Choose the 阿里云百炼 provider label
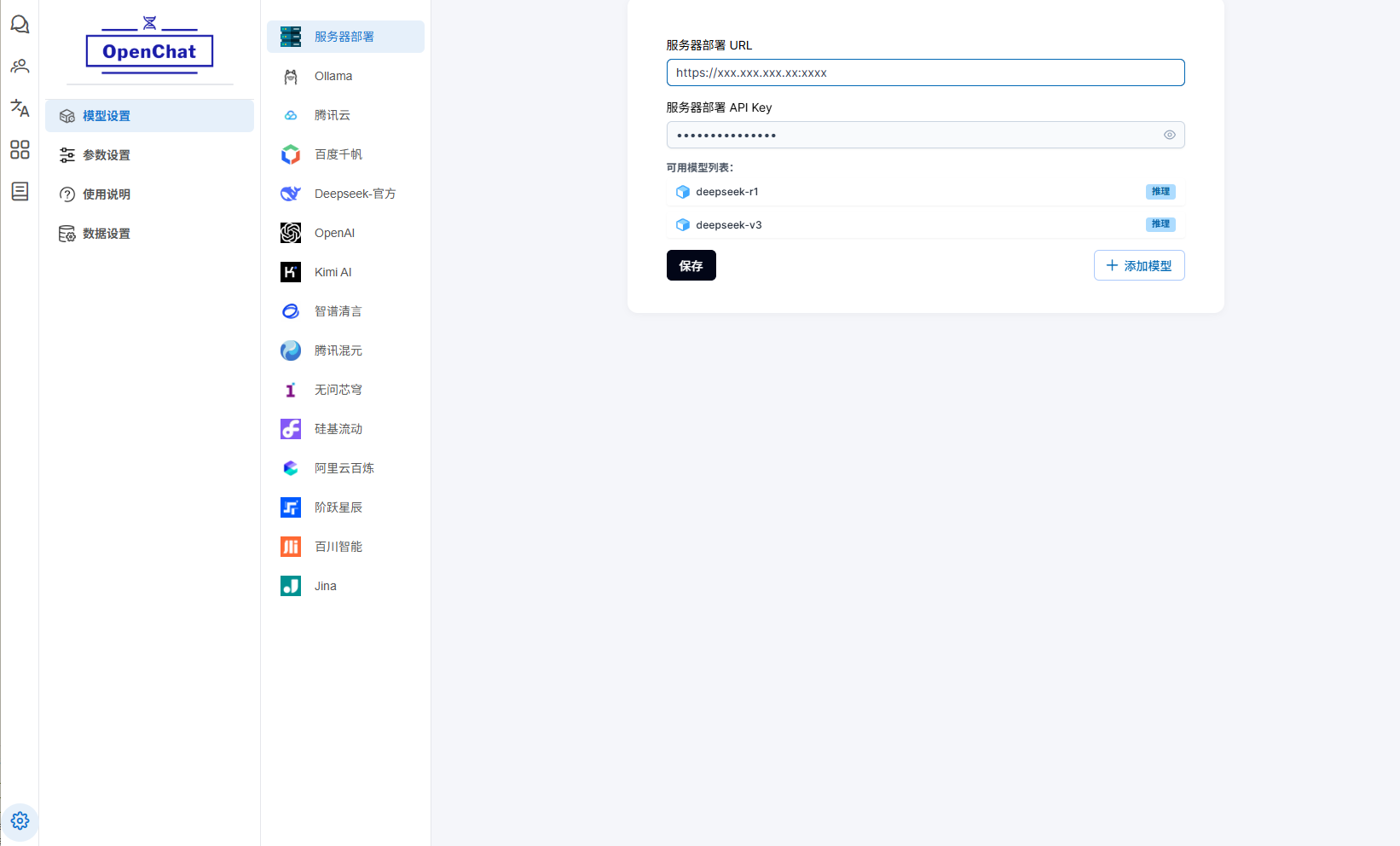The width and height of the screenshot is (1400, 846). [x=344, y=468]
